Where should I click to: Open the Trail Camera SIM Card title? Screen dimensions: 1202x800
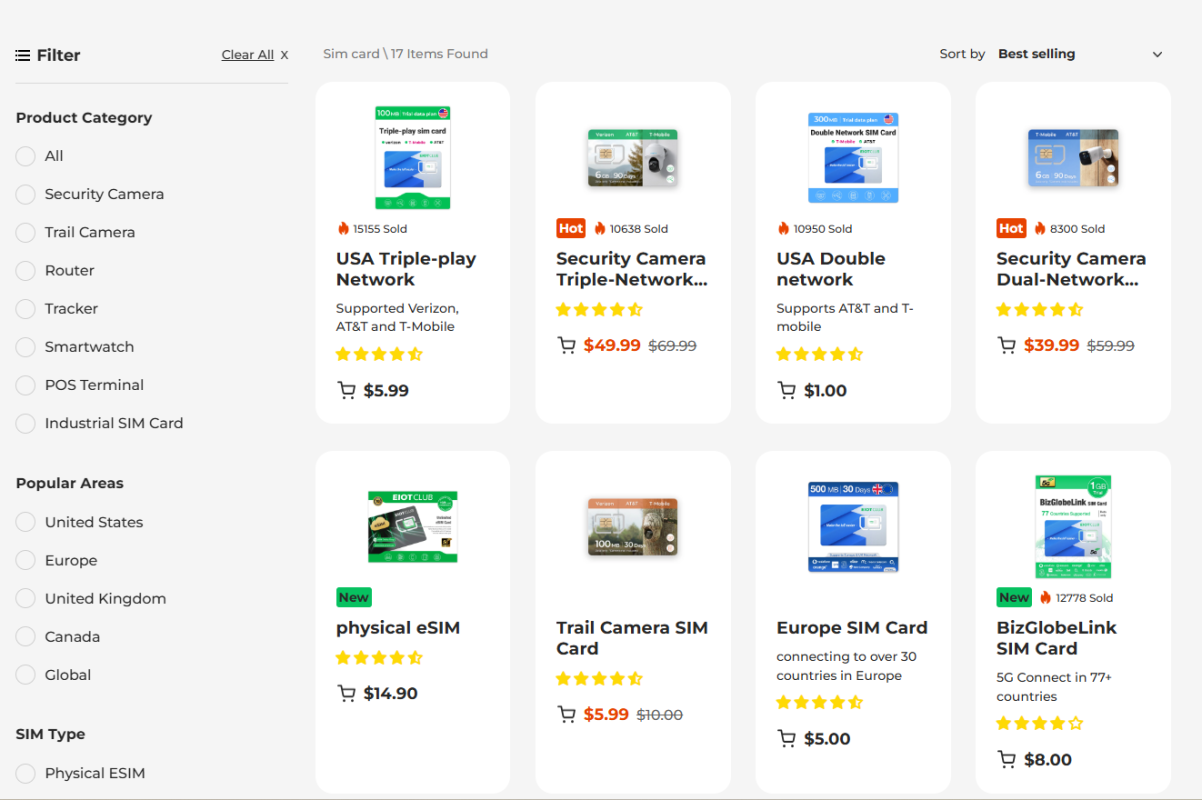point(632,638)
